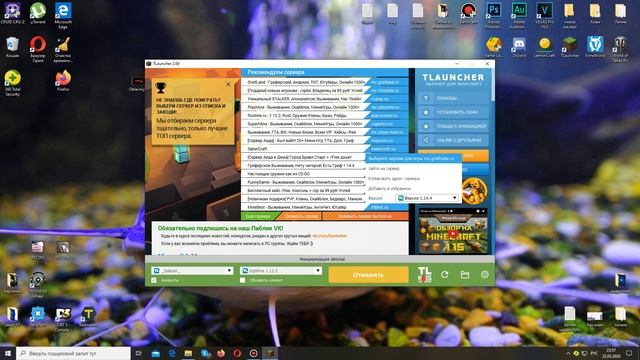Click the refresh versions icon
Image resolution: width=640 pixels, height=360 pixels.
pyautogui.click(x=444, y=275)
